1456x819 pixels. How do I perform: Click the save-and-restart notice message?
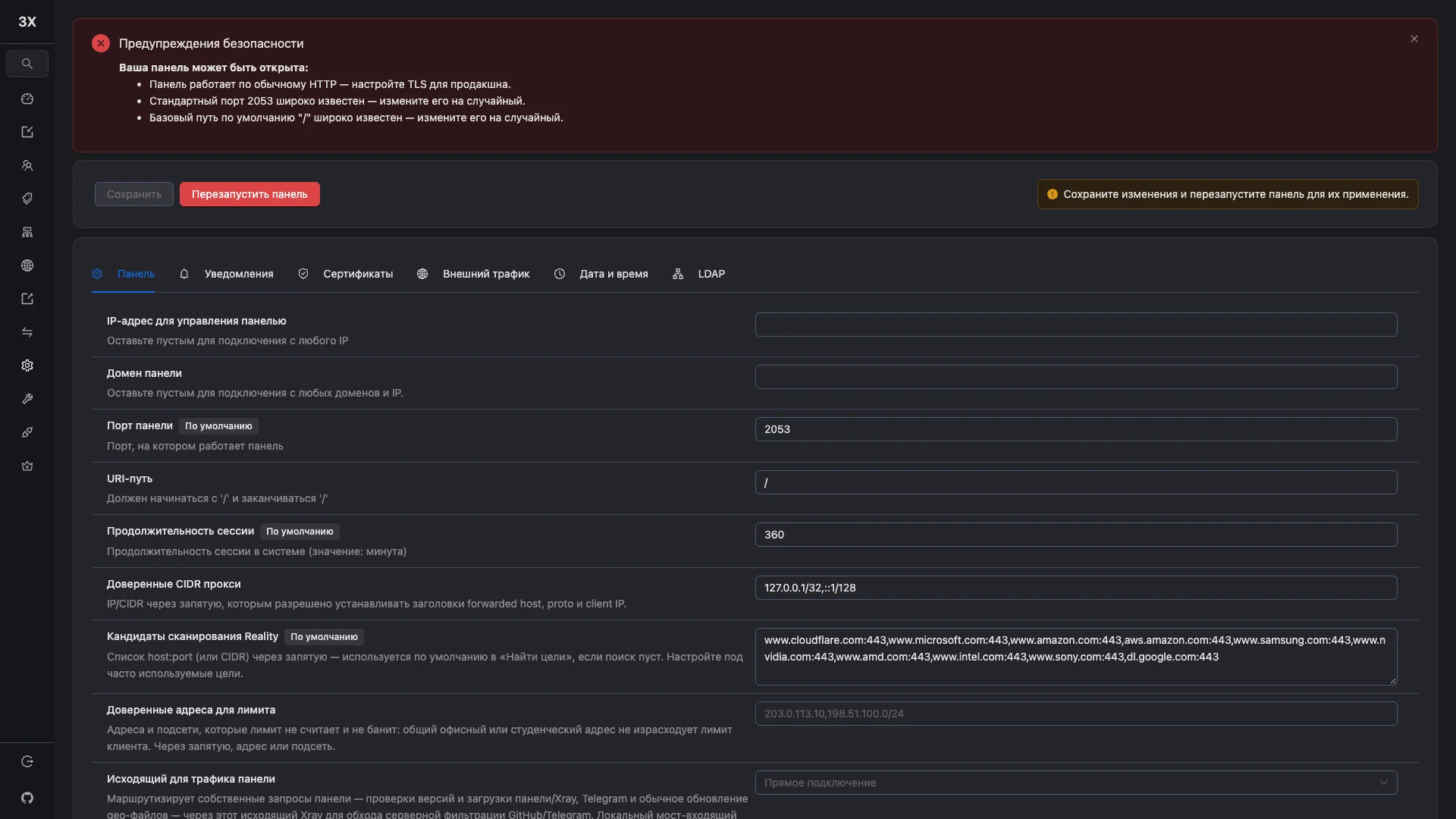[x=1228, y=194]
